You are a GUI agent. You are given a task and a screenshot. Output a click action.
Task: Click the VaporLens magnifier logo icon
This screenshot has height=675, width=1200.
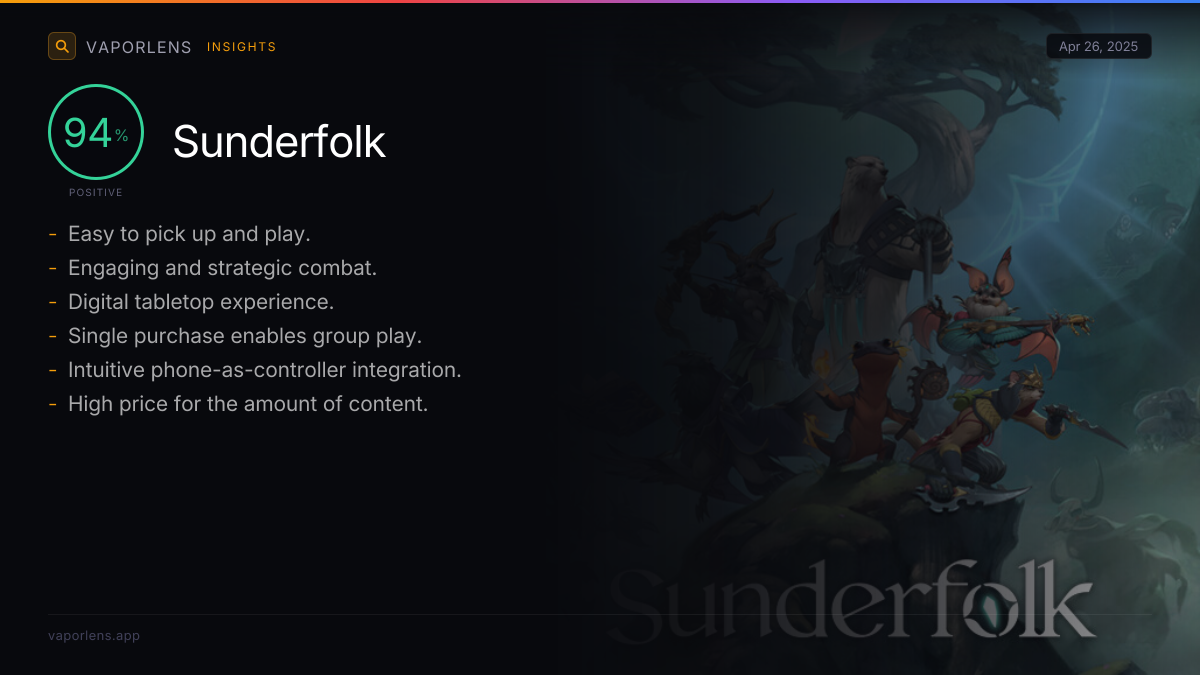[62, 46]
